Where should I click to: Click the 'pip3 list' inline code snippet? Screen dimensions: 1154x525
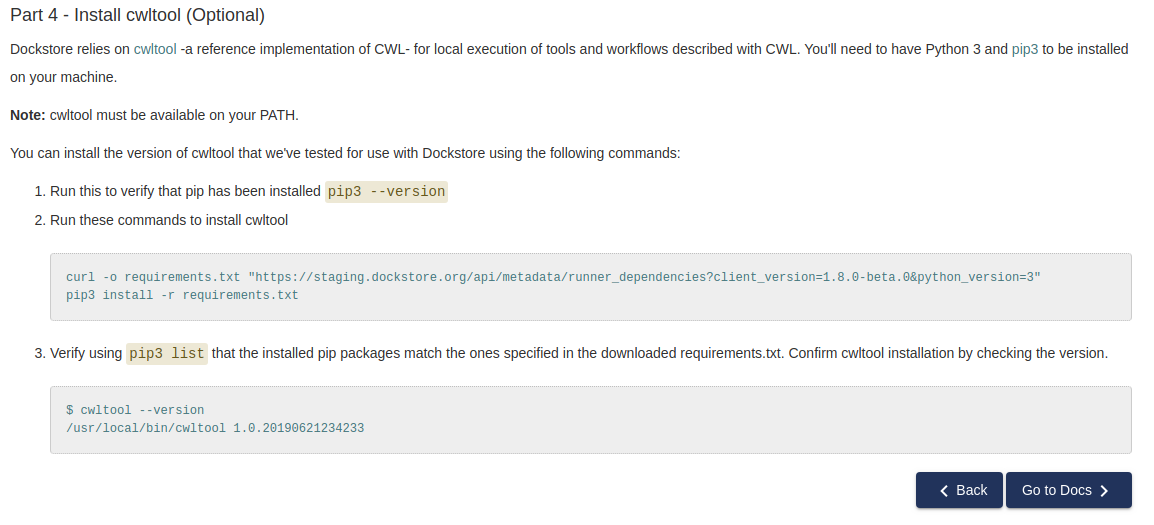click(x=167, y=353)
